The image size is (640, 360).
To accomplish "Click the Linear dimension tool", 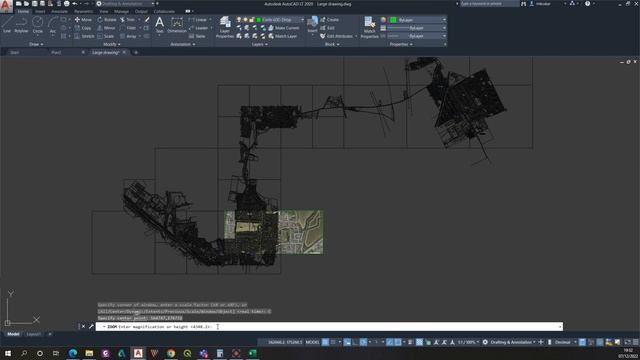I will coord(198,20).
